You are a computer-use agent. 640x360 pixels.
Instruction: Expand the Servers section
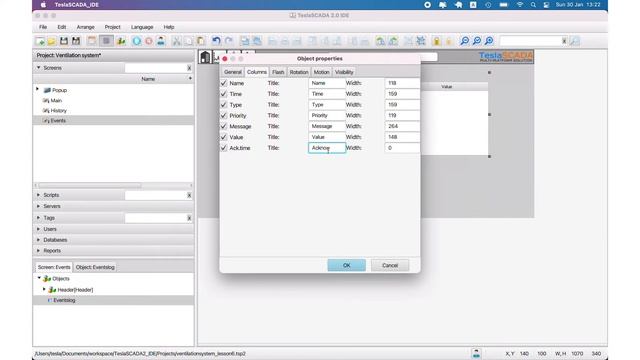39,206
